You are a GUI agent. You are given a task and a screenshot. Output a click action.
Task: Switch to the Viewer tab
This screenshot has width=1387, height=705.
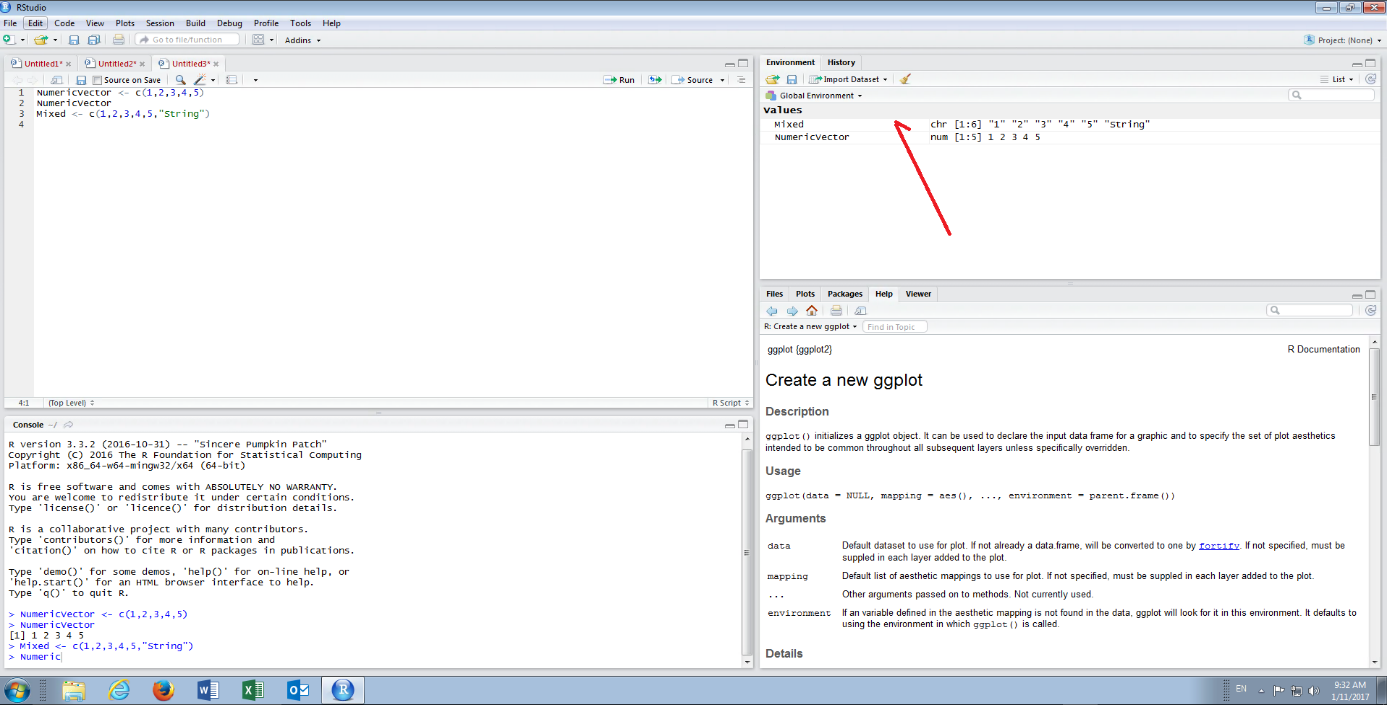[918, 294]
